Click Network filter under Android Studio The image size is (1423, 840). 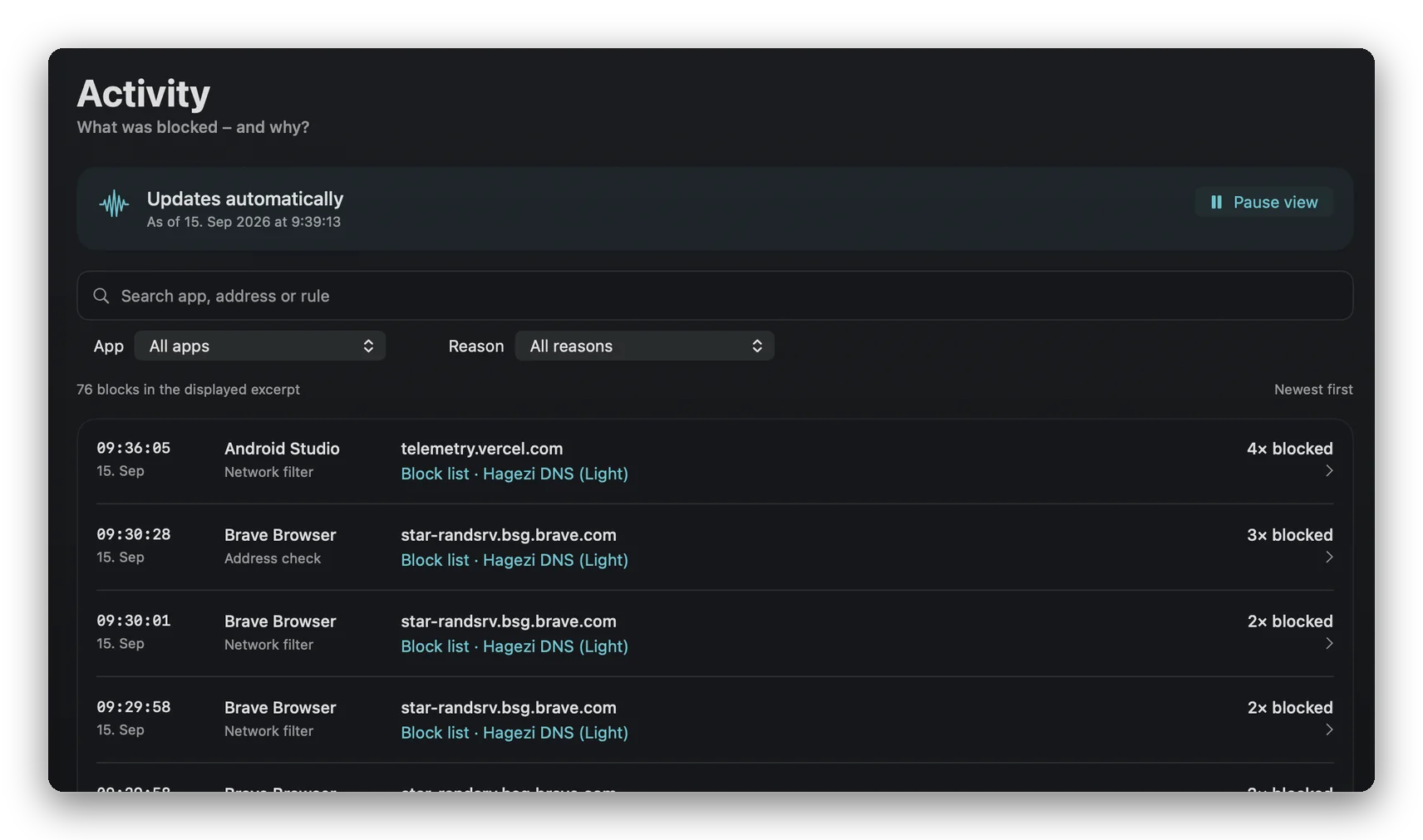268,472
